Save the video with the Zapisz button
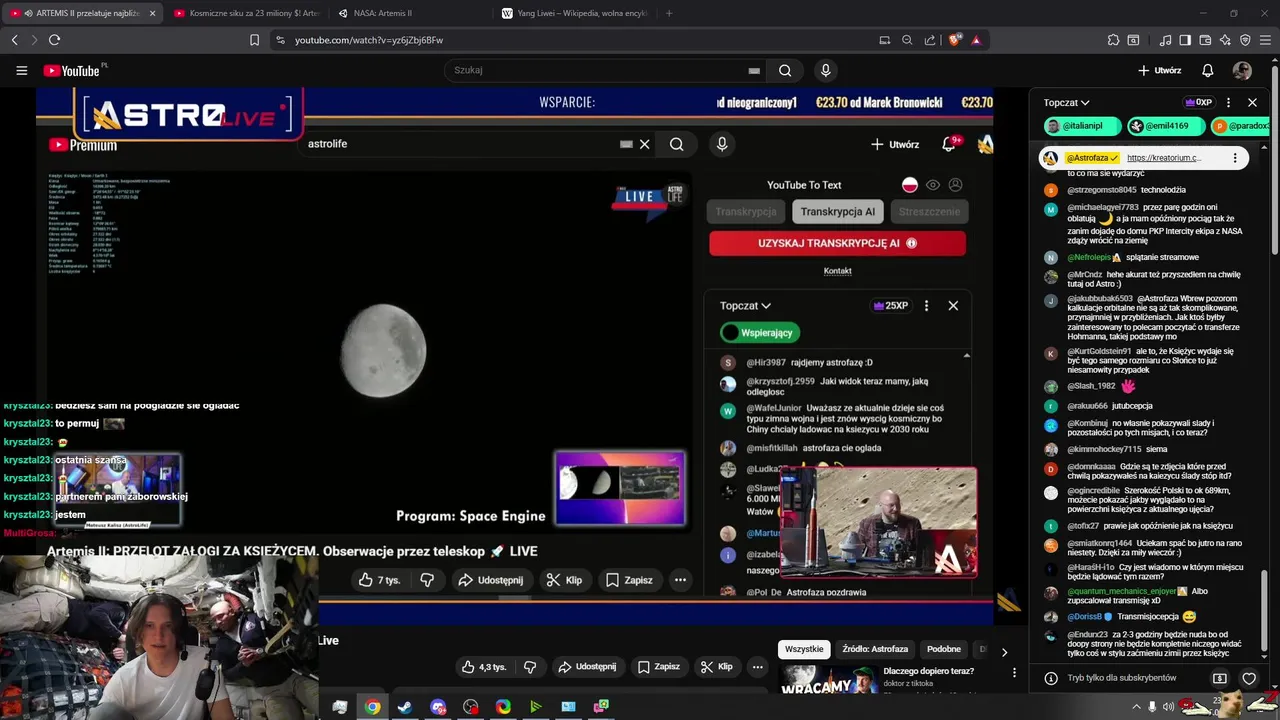The width and height of the screenshot is (1280, 720). pos(657,667)
